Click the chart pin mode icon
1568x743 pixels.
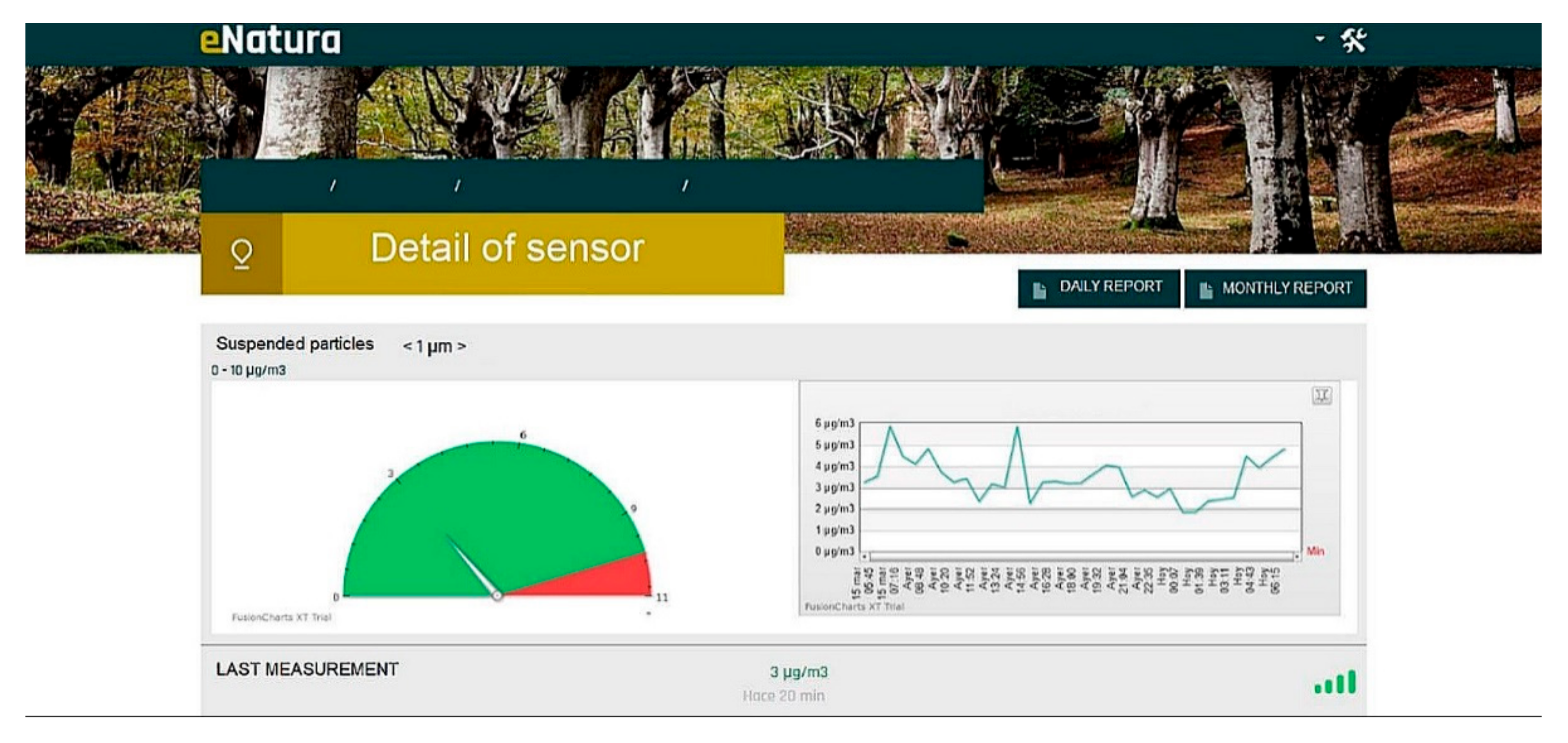coord(1321,396)
